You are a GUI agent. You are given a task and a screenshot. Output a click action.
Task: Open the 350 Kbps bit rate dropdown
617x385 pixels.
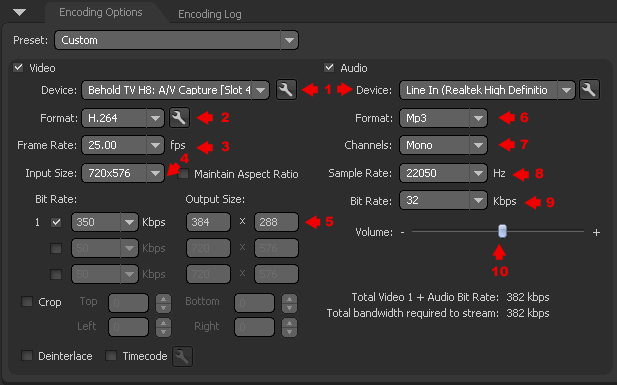click(105, 222)
